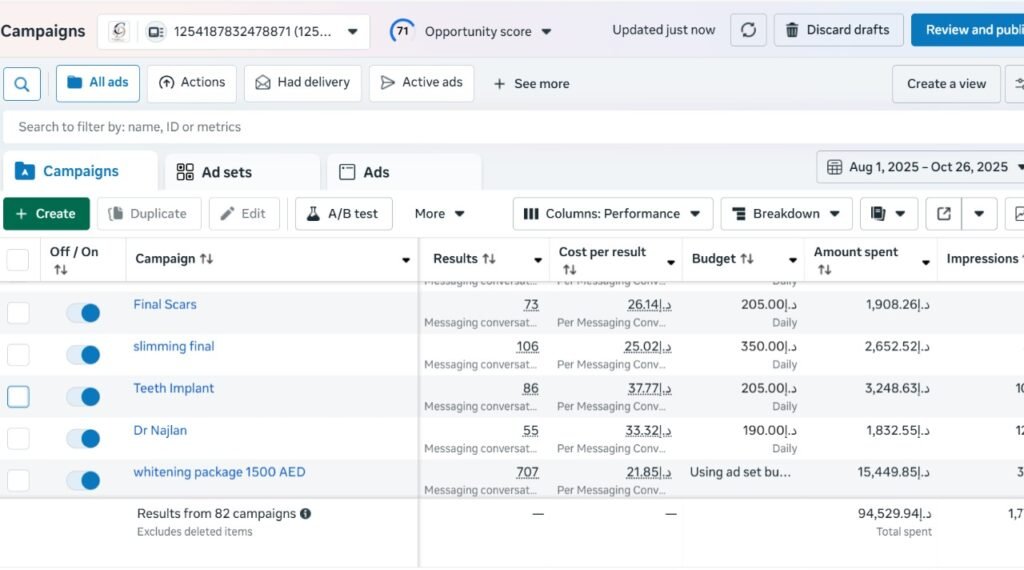This screenshot has width=1024, height=570.
Task: Click the A/B test flask button
Action: tap(343, 214)
